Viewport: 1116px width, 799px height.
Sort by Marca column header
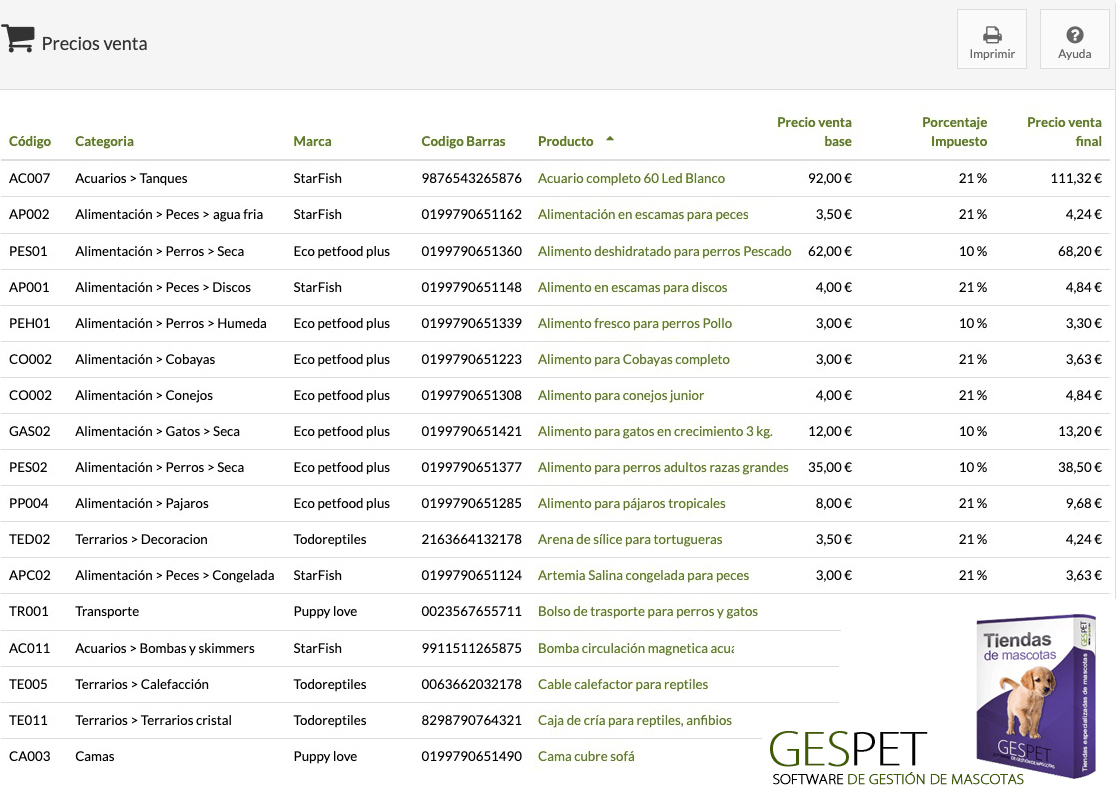click(312, 141)
